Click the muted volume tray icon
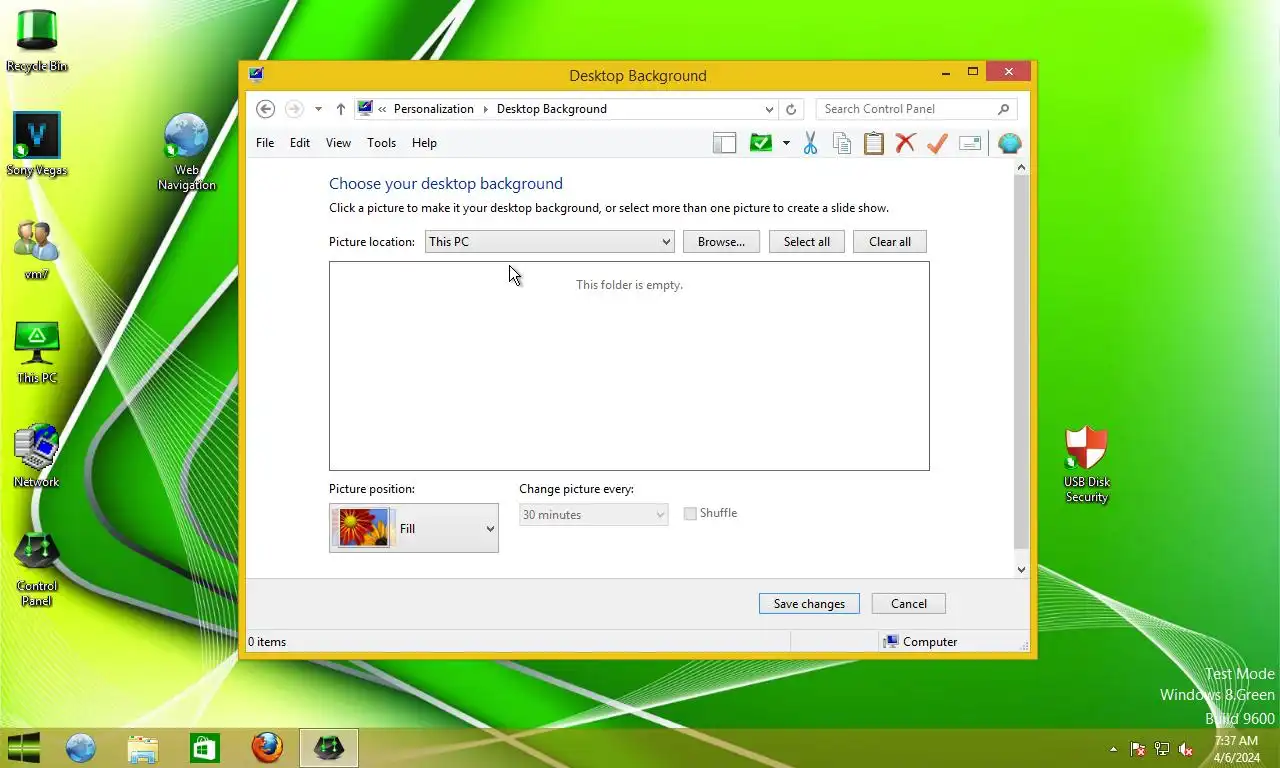 [1186, 749]
